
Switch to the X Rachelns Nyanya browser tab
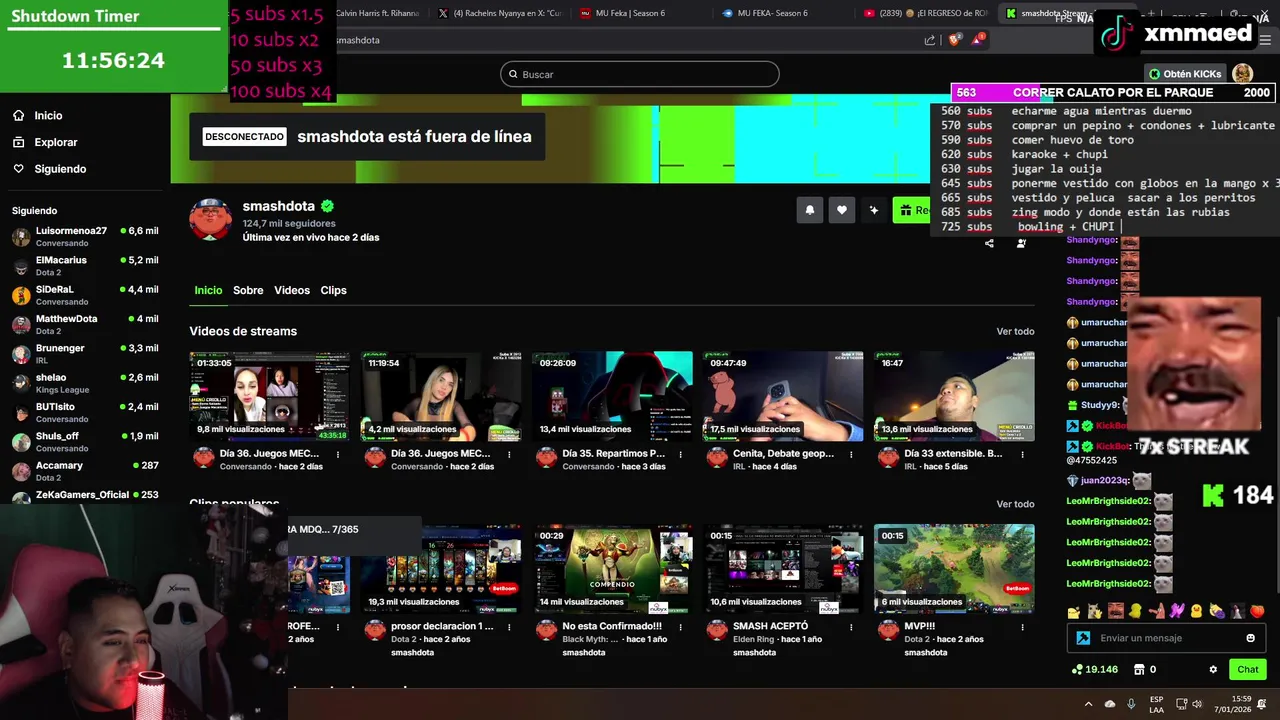[x=500, y=13]
